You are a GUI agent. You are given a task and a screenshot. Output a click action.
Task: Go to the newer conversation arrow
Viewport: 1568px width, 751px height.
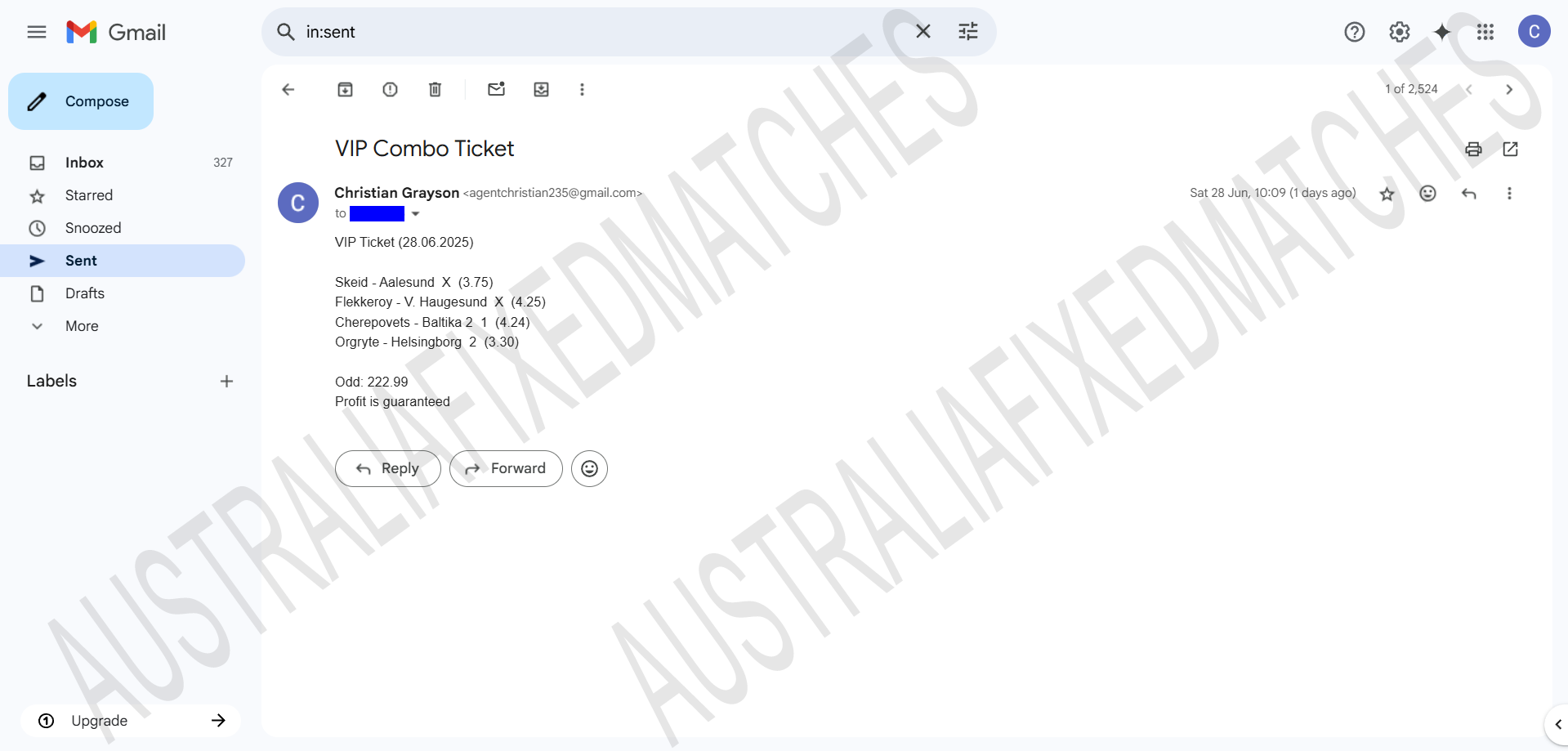(1468, 89)
